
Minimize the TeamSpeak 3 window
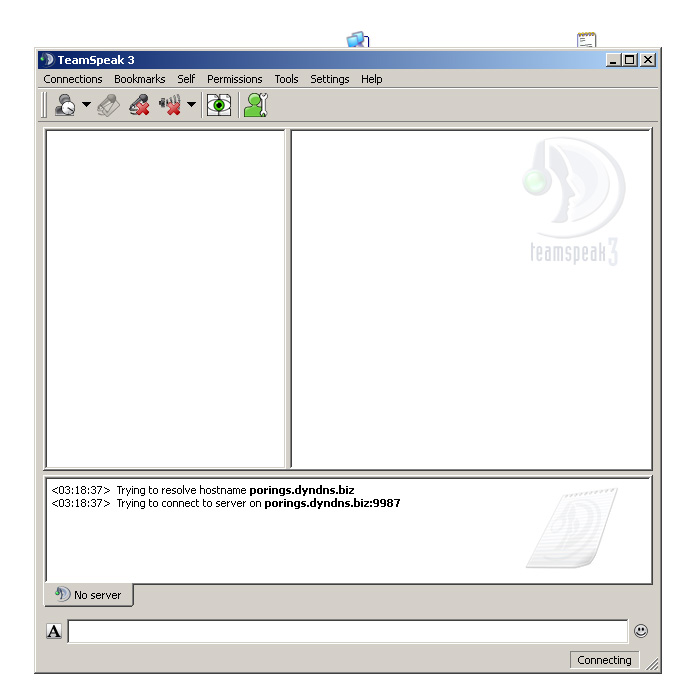613,59
